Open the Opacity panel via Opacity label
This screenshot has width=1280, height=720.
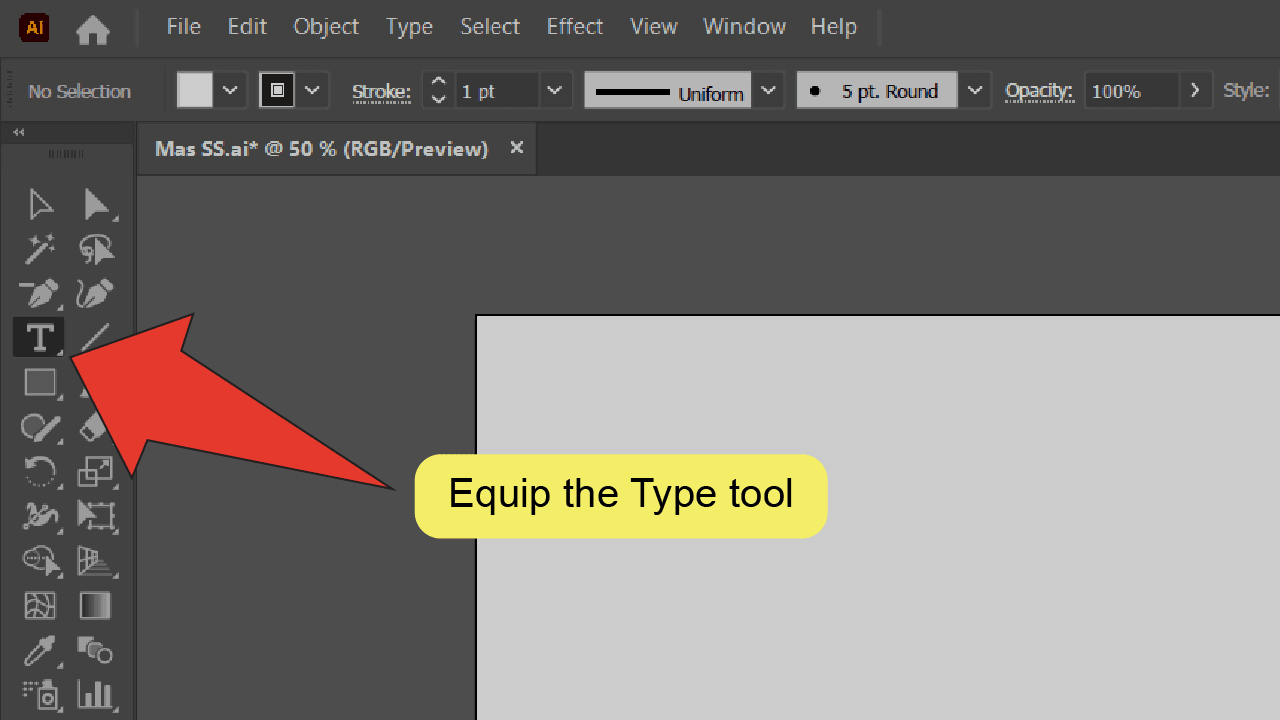[1039, 91]
